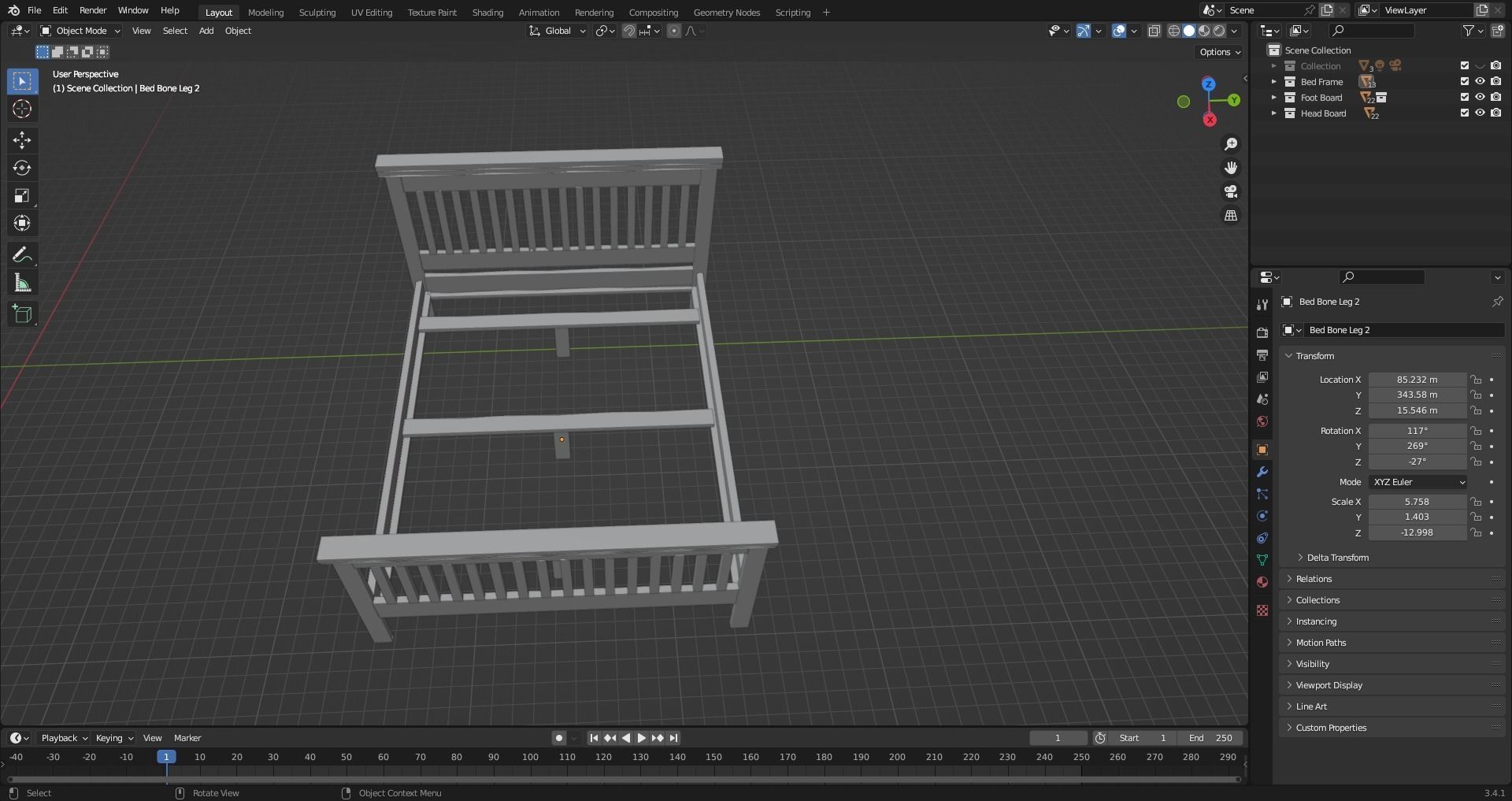
Task: Switch to the Shading workspace tab
Action: click(487, 12)
